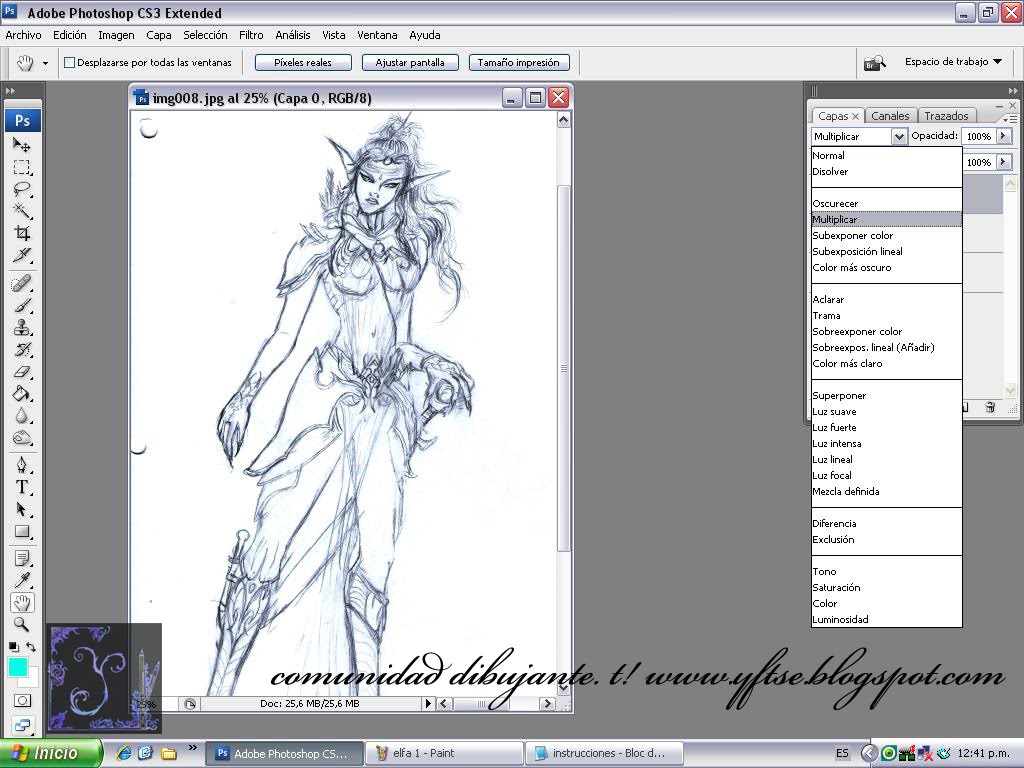The height and width of the screenshot is (768, 1024).
Task: Select the Slice tool
Action: tap(22, 255)
